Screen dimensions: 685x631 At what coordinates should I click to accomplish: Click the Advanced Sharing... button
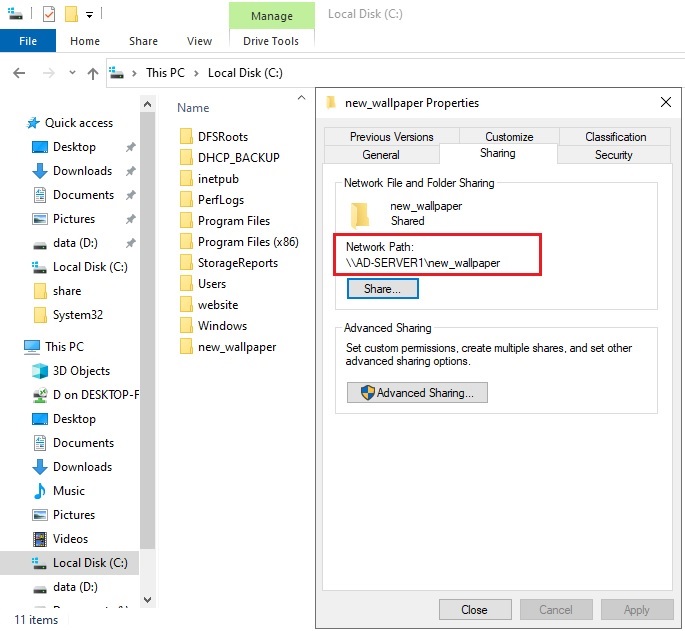tap(417, 393)
